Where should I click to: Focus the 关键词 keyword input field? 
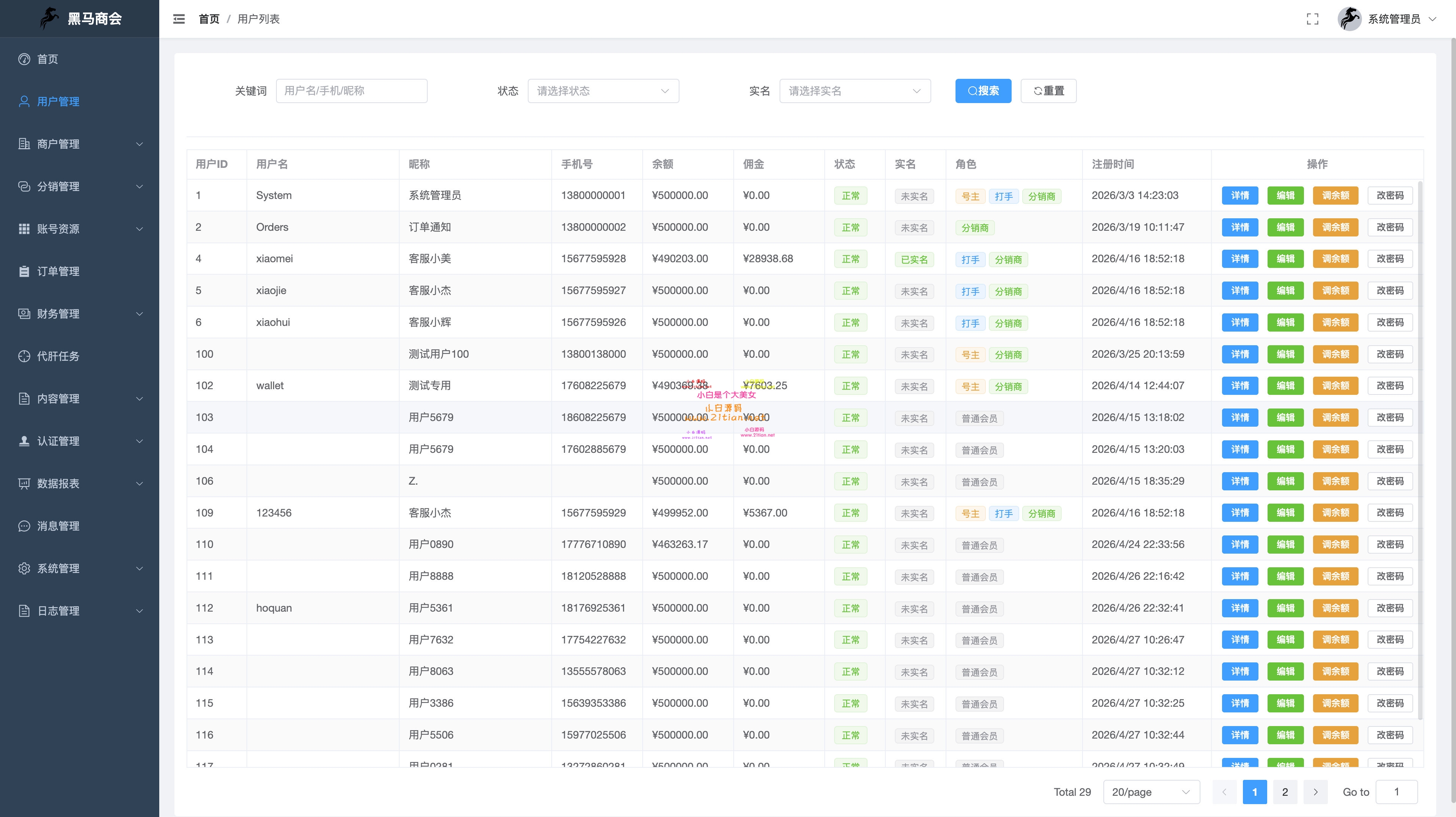(351, 91)
